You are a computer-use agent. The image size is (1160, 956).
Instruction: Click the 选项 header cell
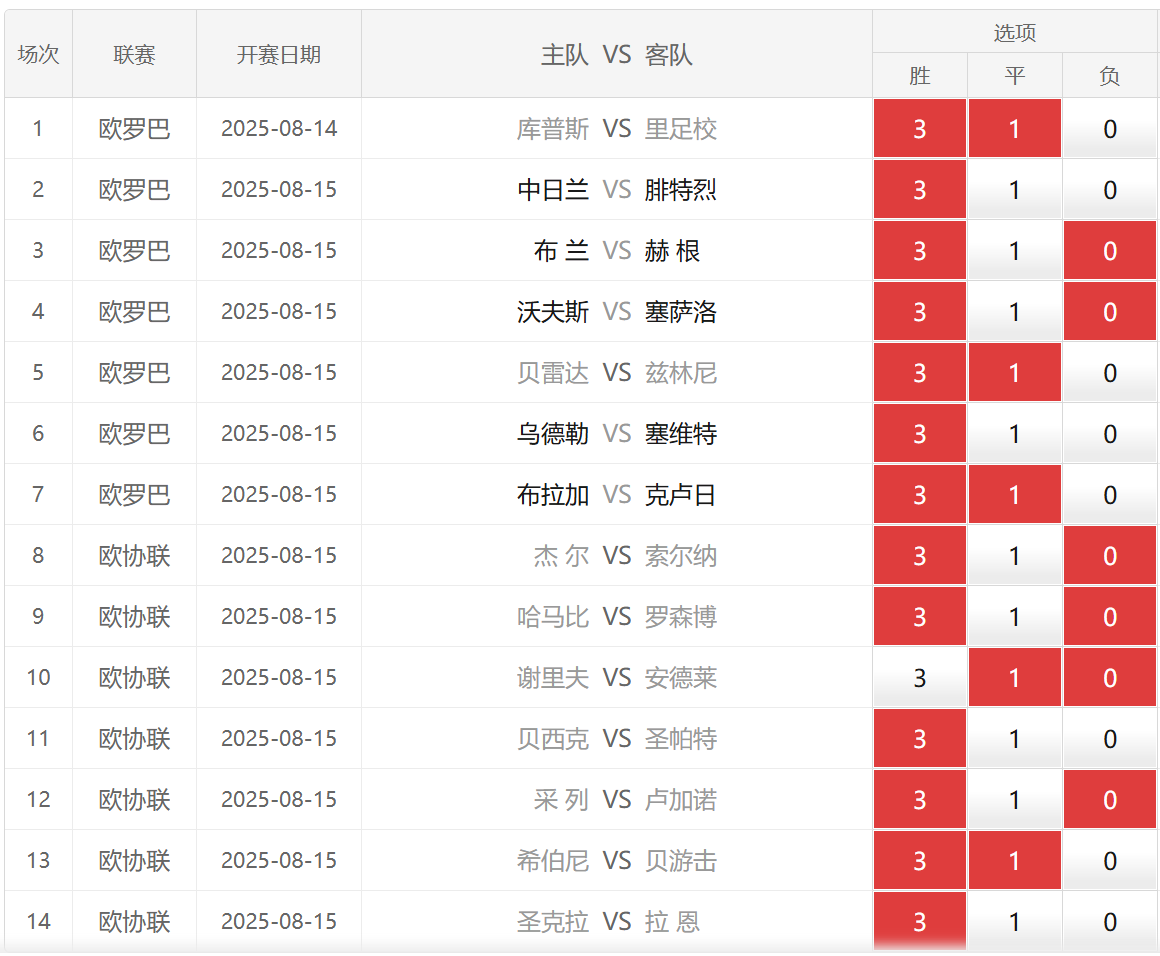[1014, 32]
